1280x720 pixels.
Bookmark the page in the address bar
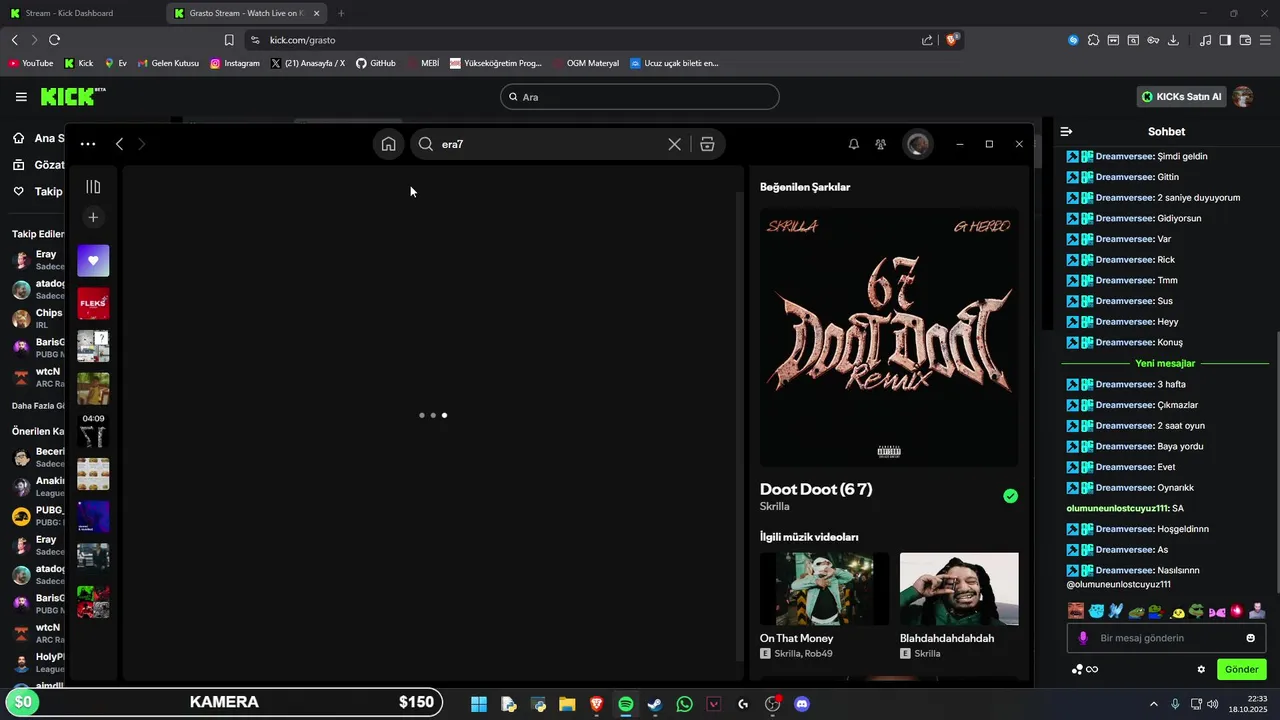(x=229, y=40)
